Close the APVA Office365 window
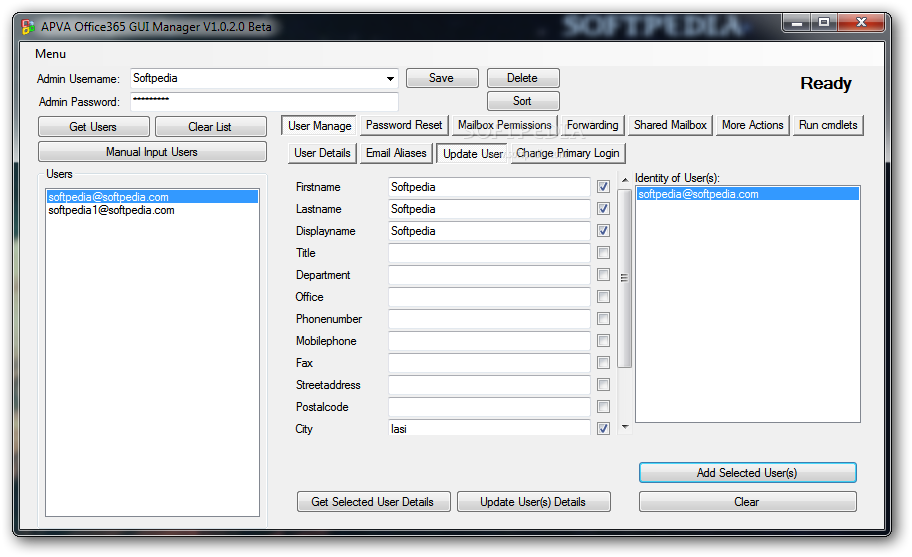Screen dimensions: 912x557 tap(861, 23)
